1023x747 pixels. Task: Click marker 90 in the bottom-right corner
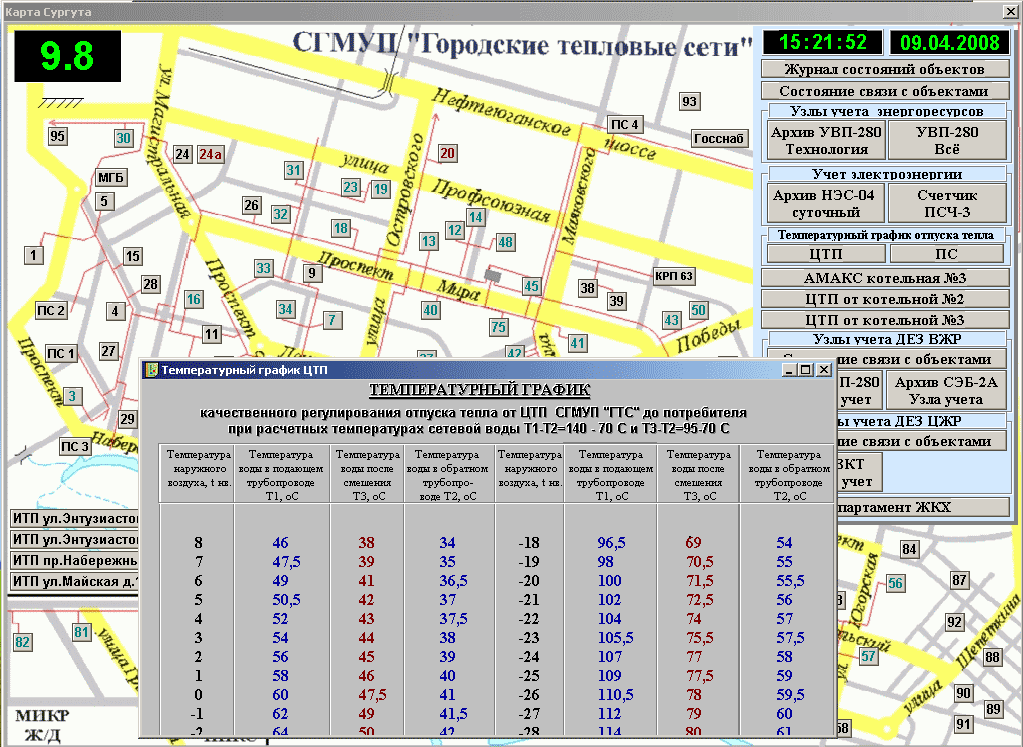tap(962, 692)
